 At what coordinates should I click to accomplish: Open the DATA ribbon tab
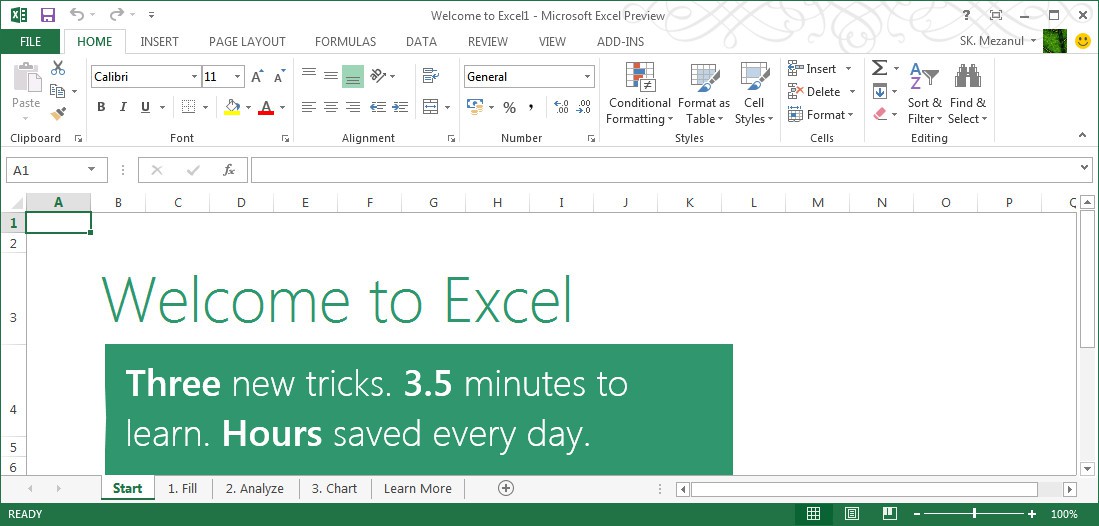coord(421,41)
